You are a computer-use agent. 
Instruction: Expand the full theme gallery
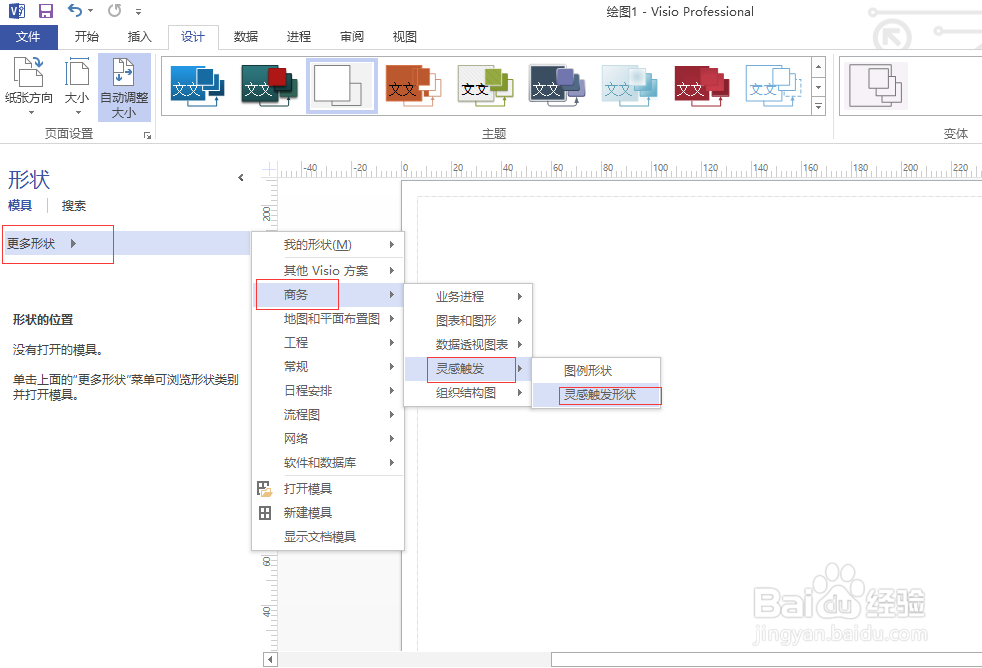818,107
